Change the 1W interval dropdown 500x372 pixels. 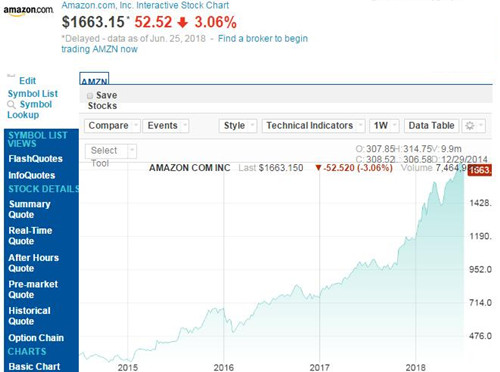[x=384, y=126]
